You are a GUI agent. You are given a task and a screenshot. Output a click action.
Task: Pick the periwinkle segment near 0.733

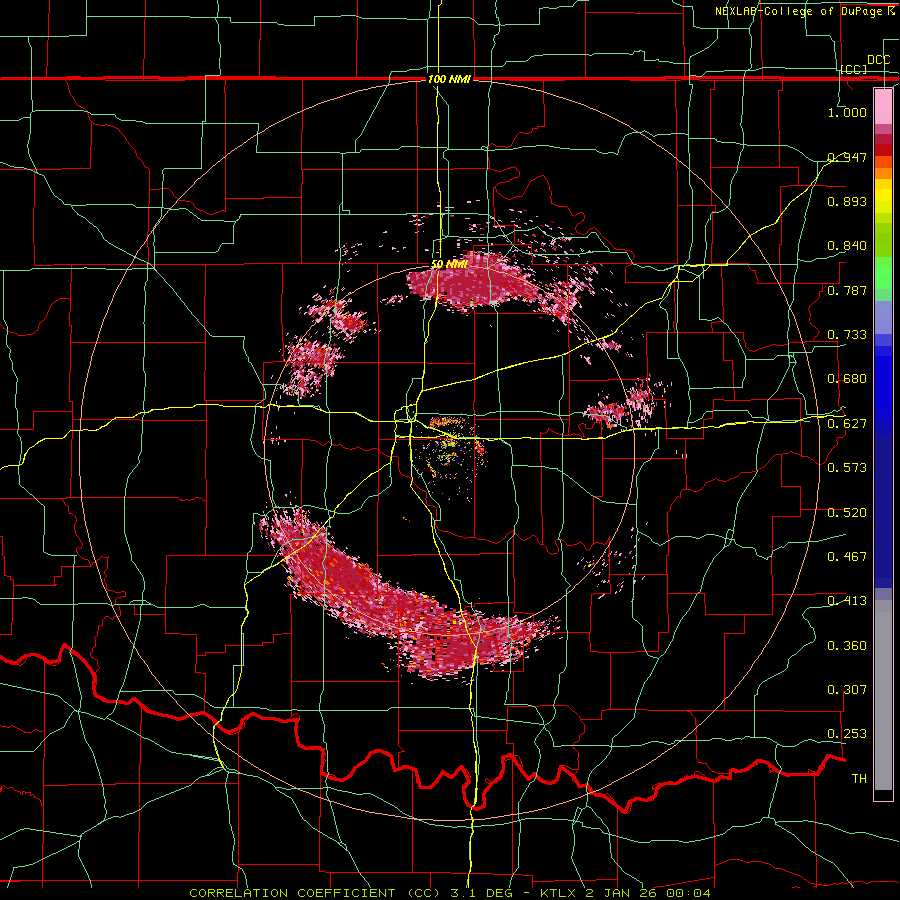coord(883,317)
